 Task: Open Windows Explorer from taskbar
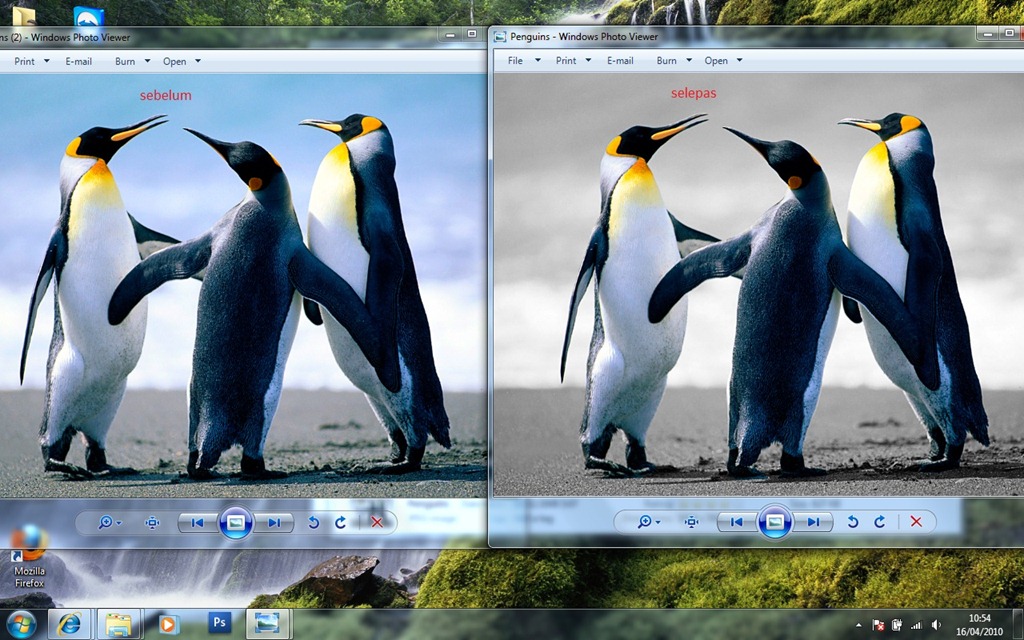(x=119, y=624)
